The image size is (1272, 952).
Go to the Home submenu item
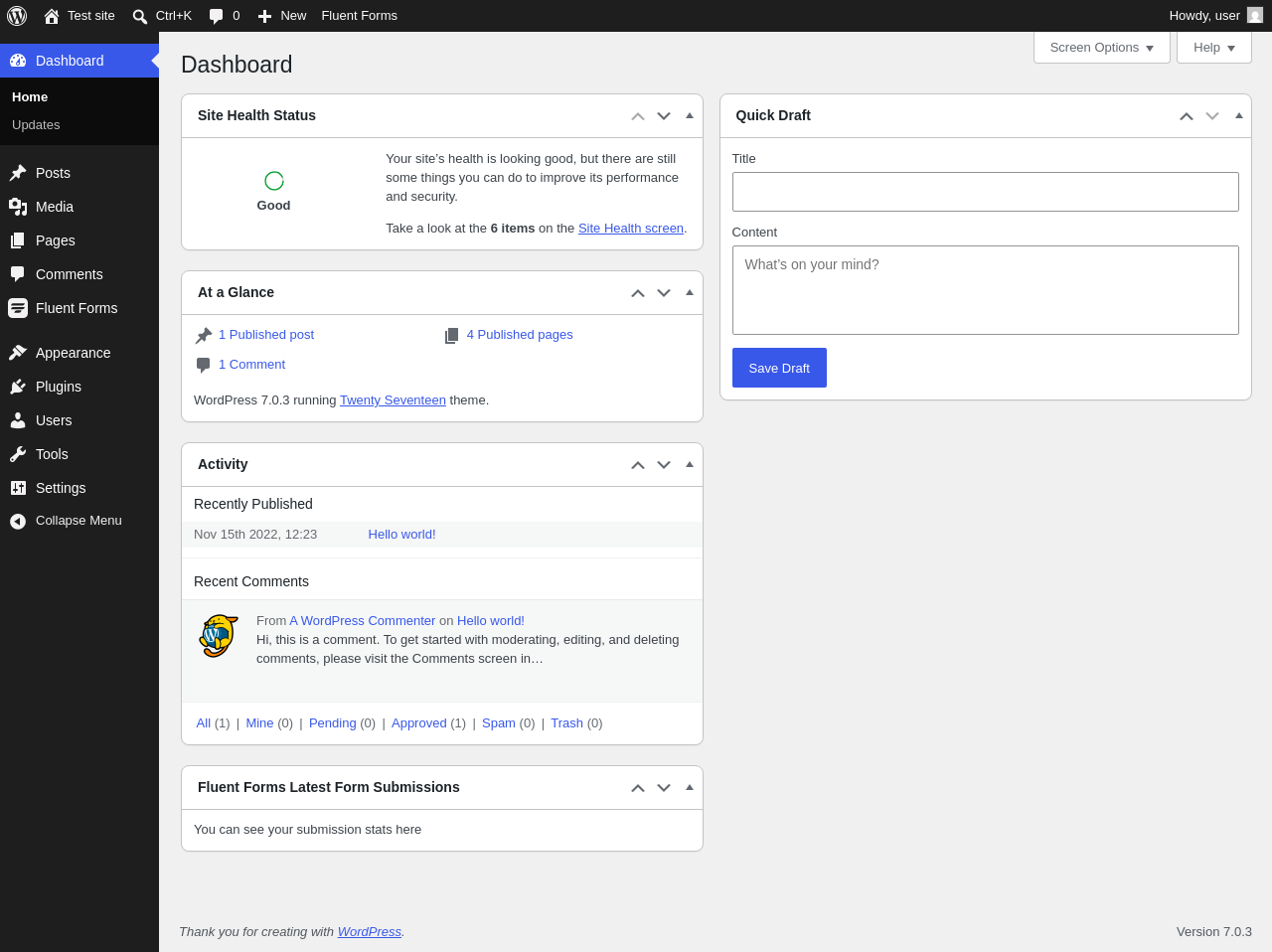[x=30, y=97]
